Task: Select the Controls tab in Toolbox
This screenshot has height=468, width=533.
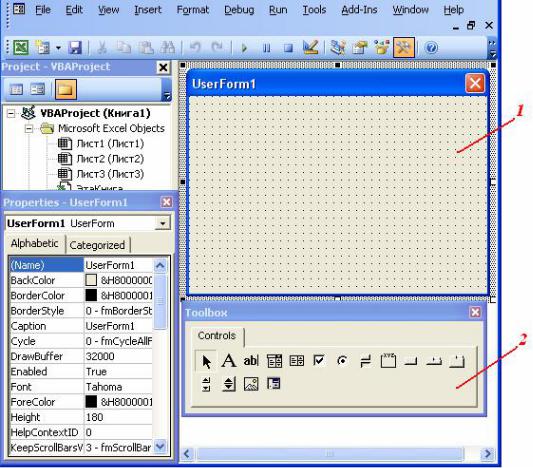Action: [217, 336]
